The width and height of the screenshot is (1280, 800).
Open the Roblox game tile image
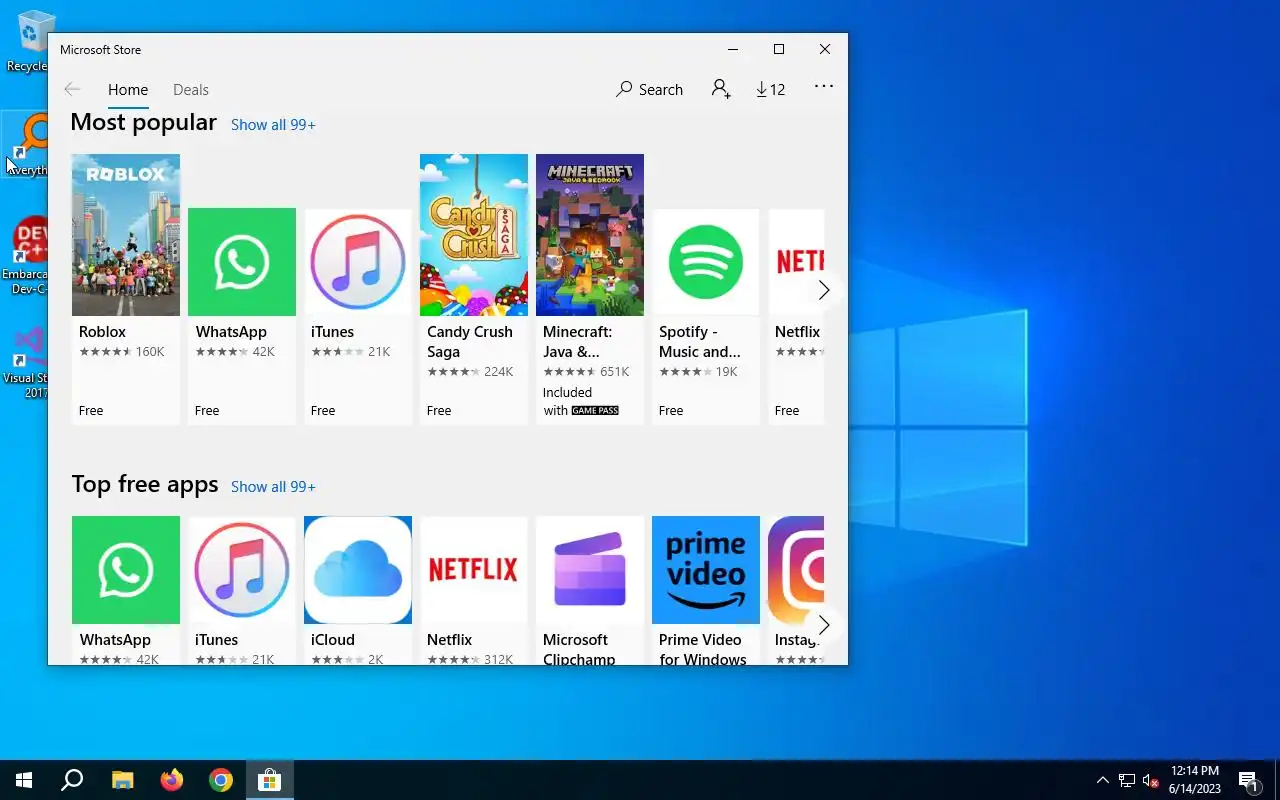tap(126, 235)
